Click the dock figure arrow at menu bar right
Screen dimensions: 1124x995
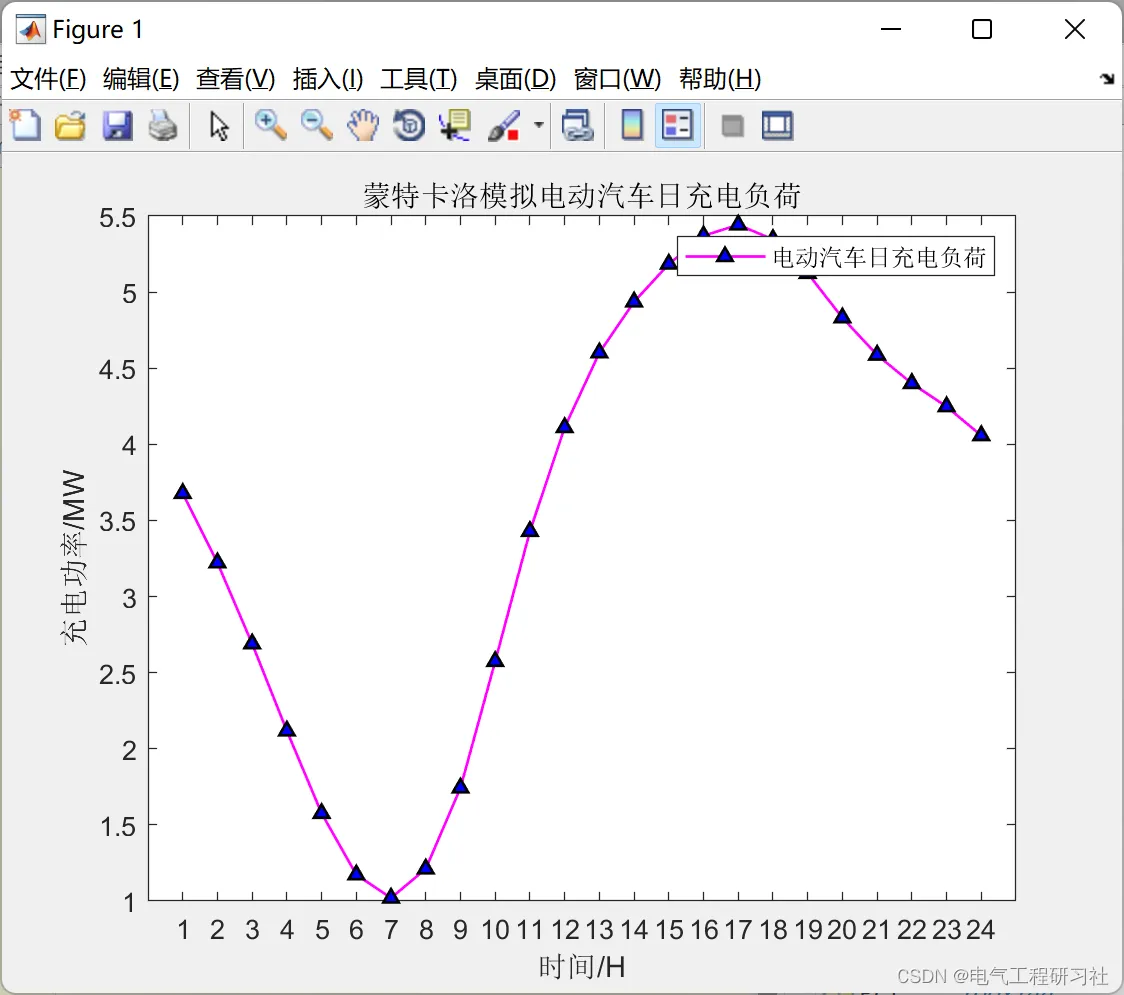point(1108,78)
